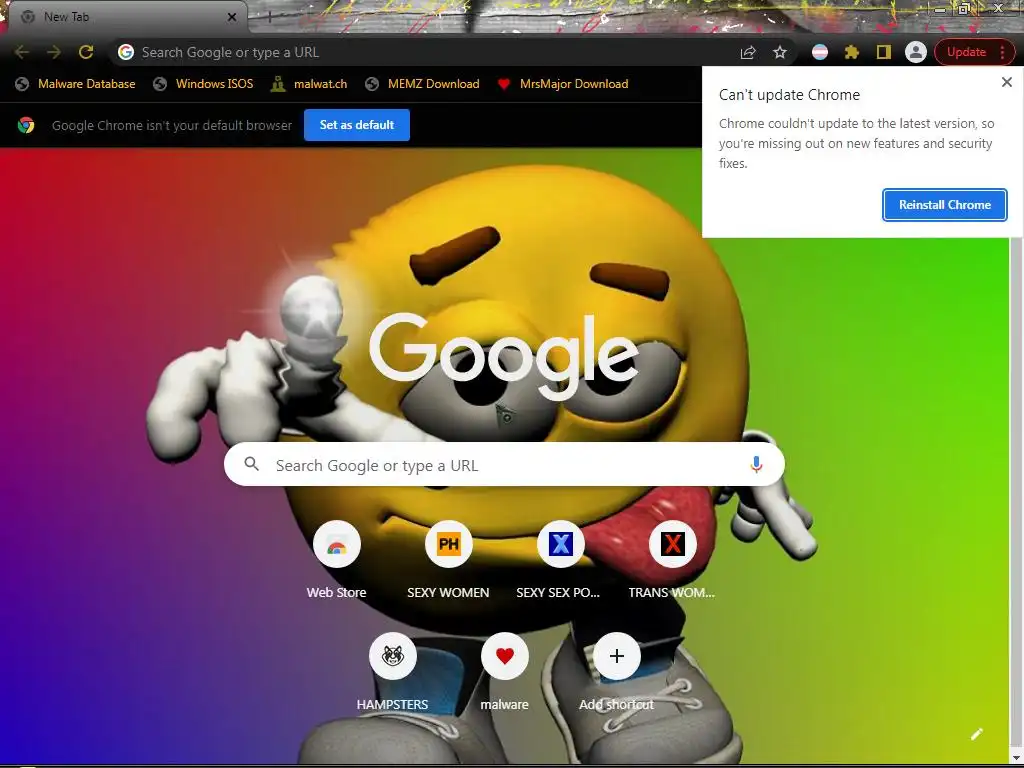
Task: Close the Can't update Chrome popup
Action: [1006, 82]
